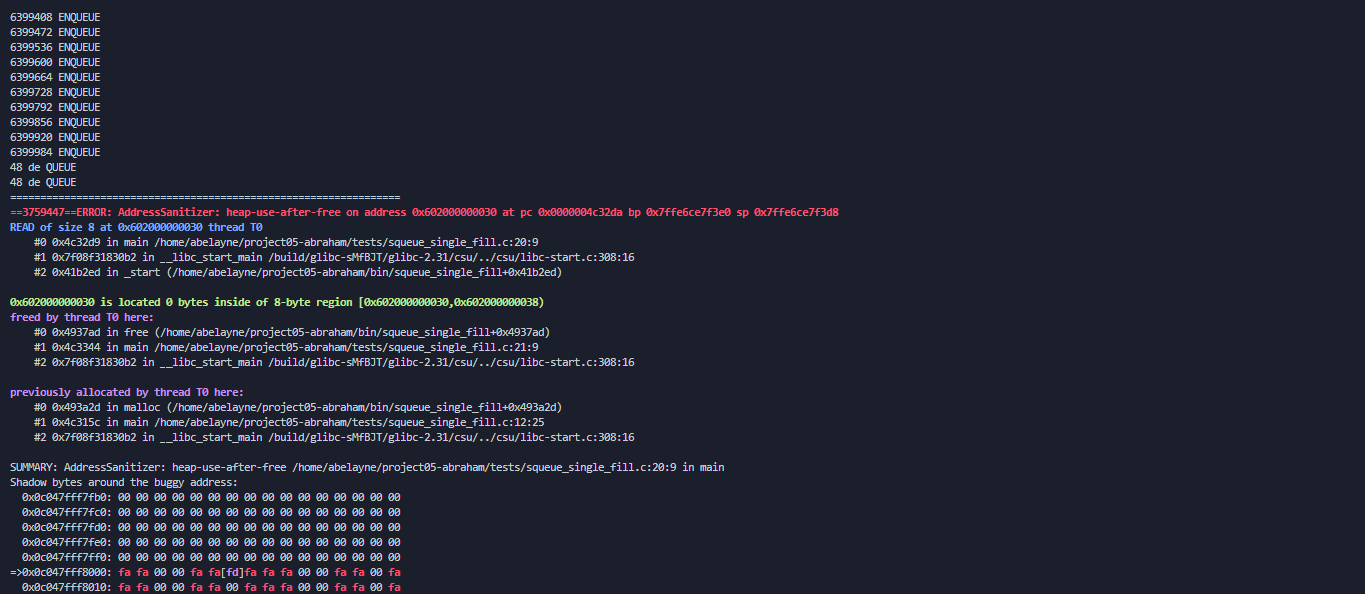Click the bracketed [fd] shadow byte

click(x=232, y=572)
